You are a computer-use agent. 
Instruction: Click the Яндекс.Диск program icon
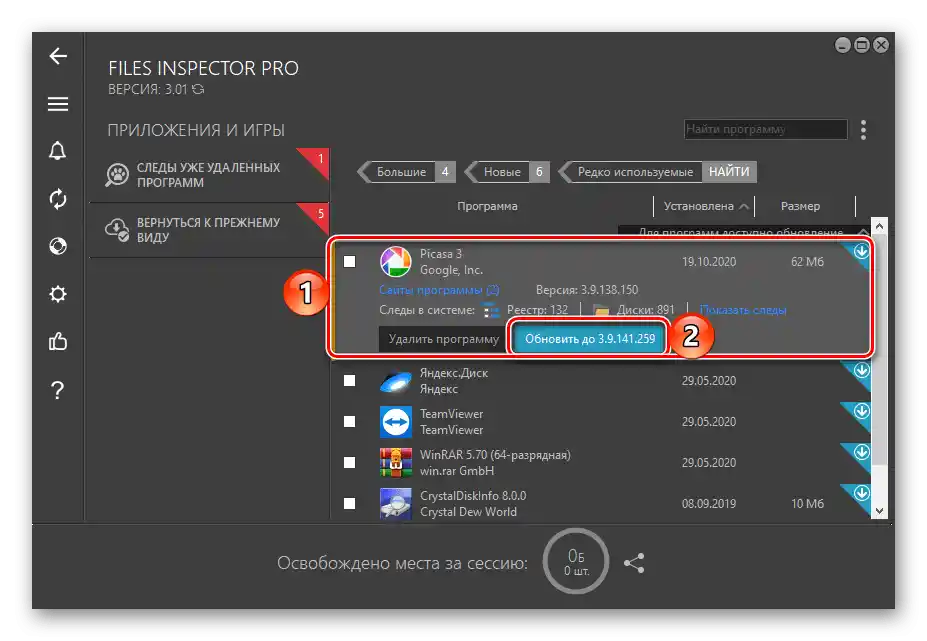[396, 381]
